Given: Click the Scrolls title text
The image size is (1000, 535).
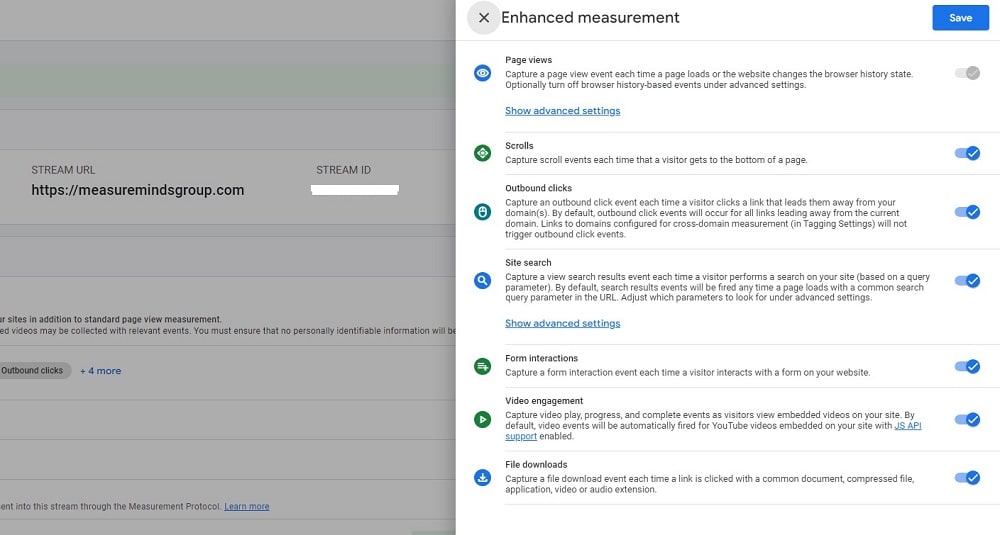Looking at the screenshot, I should [519, 145].
